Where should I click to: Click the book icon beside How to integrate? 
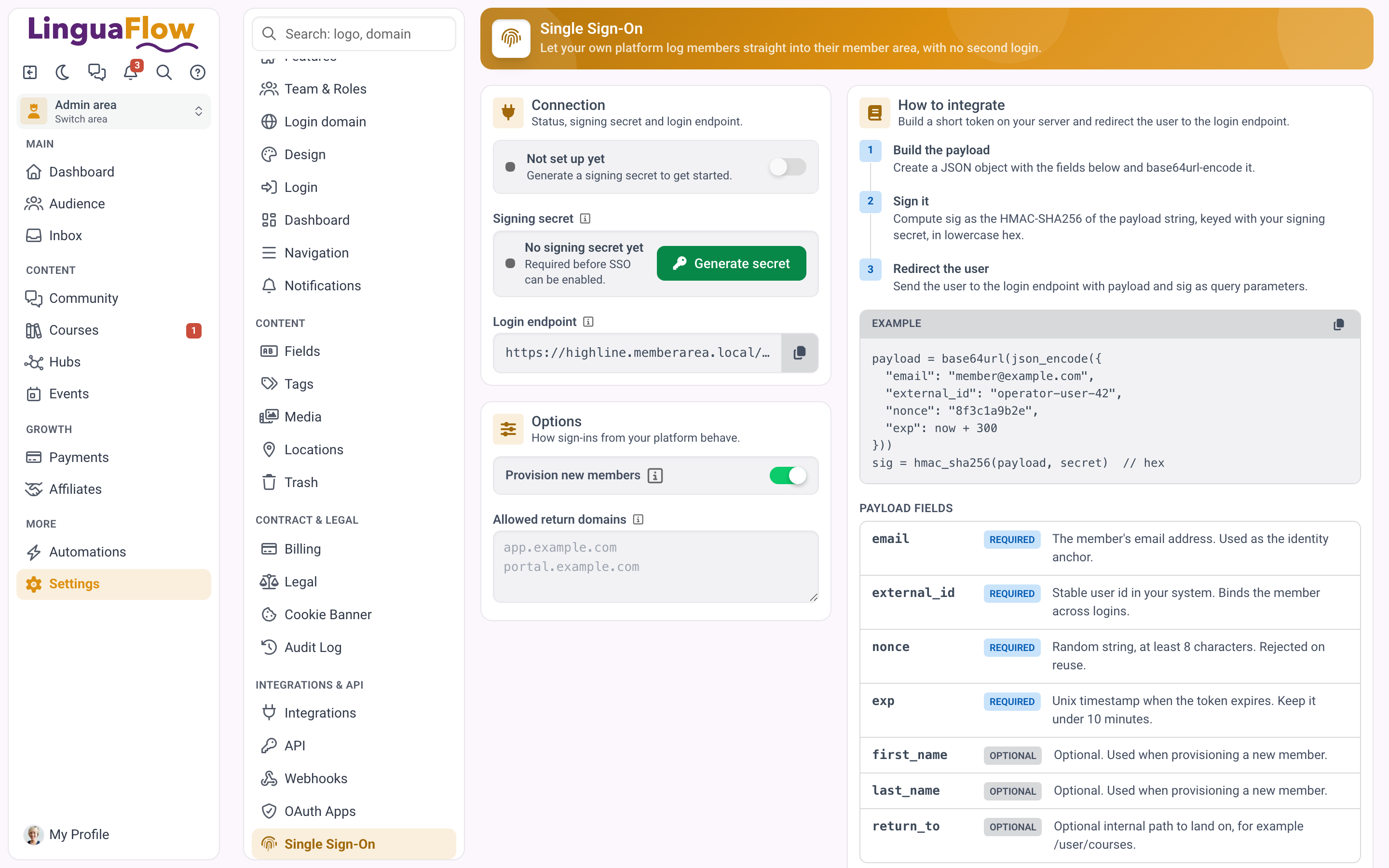[x=875, y=112]
